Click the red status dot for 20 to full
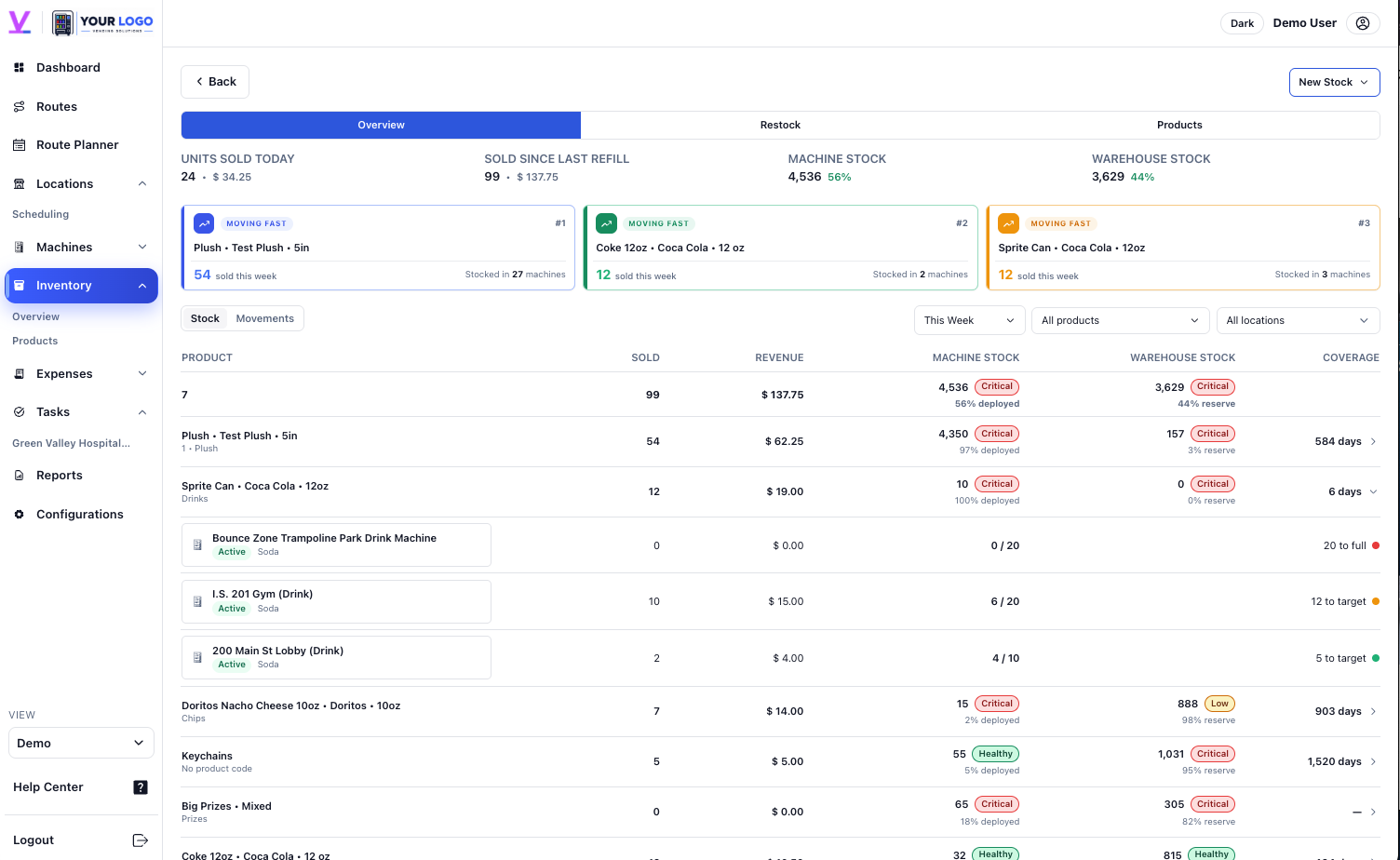This screenshot has height=860, width=1400. [x=1376, y=545]
